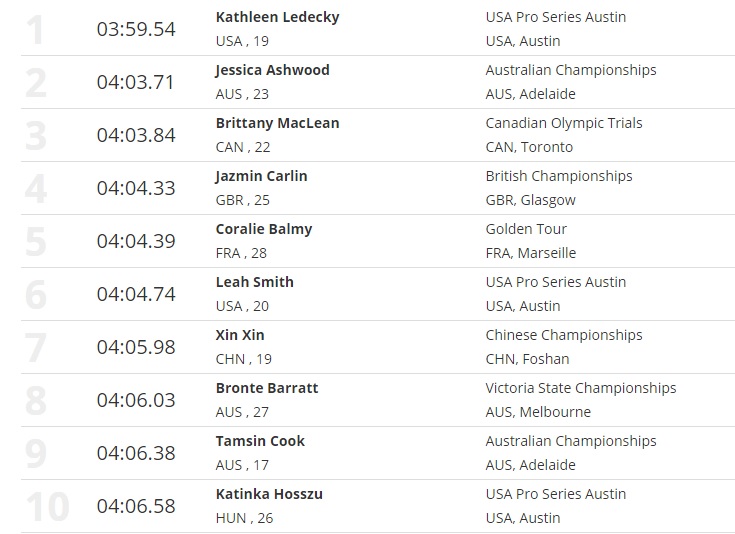Viewport: 735px width, 534px height.
Task: Click Jazmin Carlin name
Action: coord(261,176)
